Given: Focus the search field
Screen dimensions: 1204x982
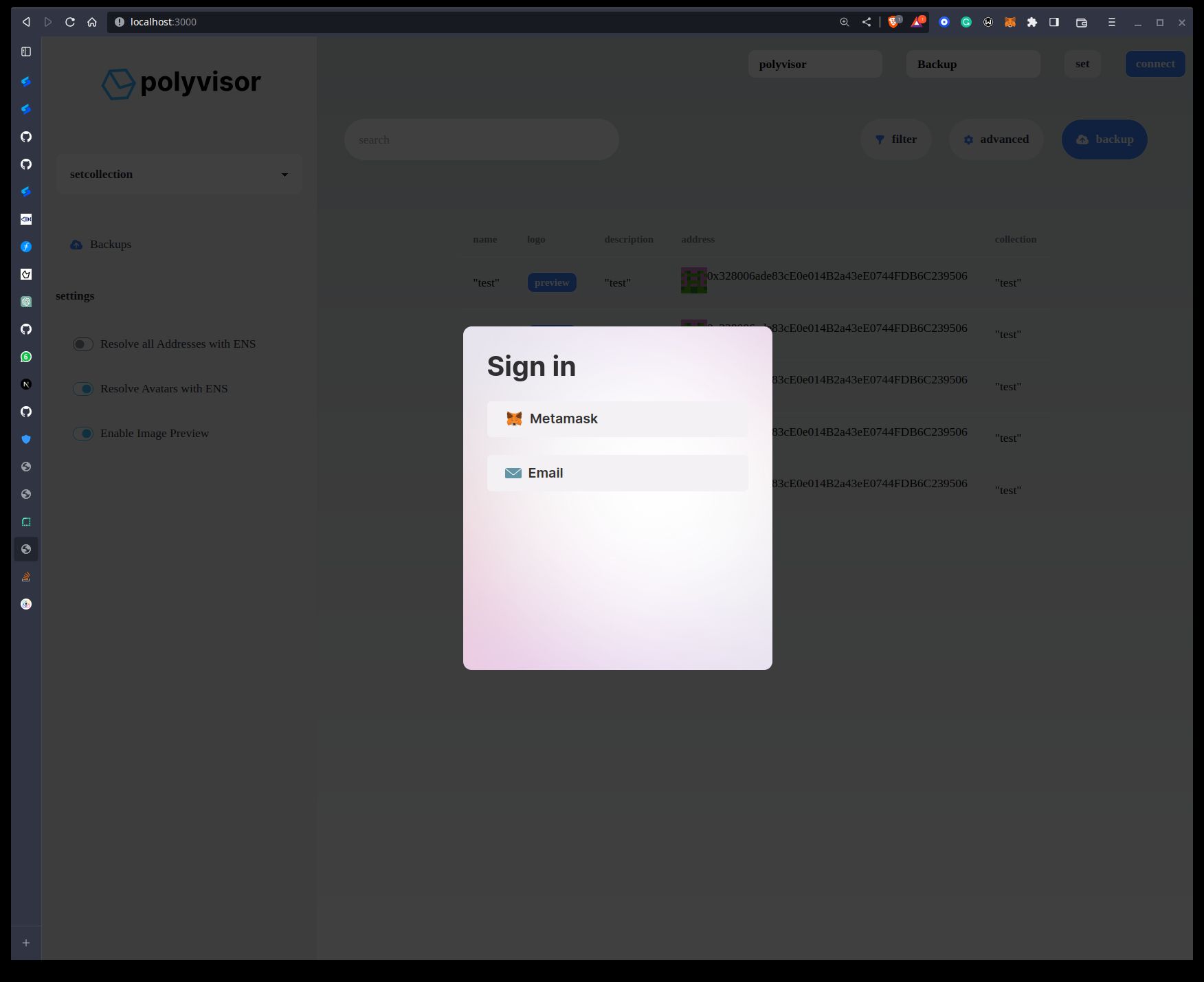Looking at the screenshot, I should [481, 140].
